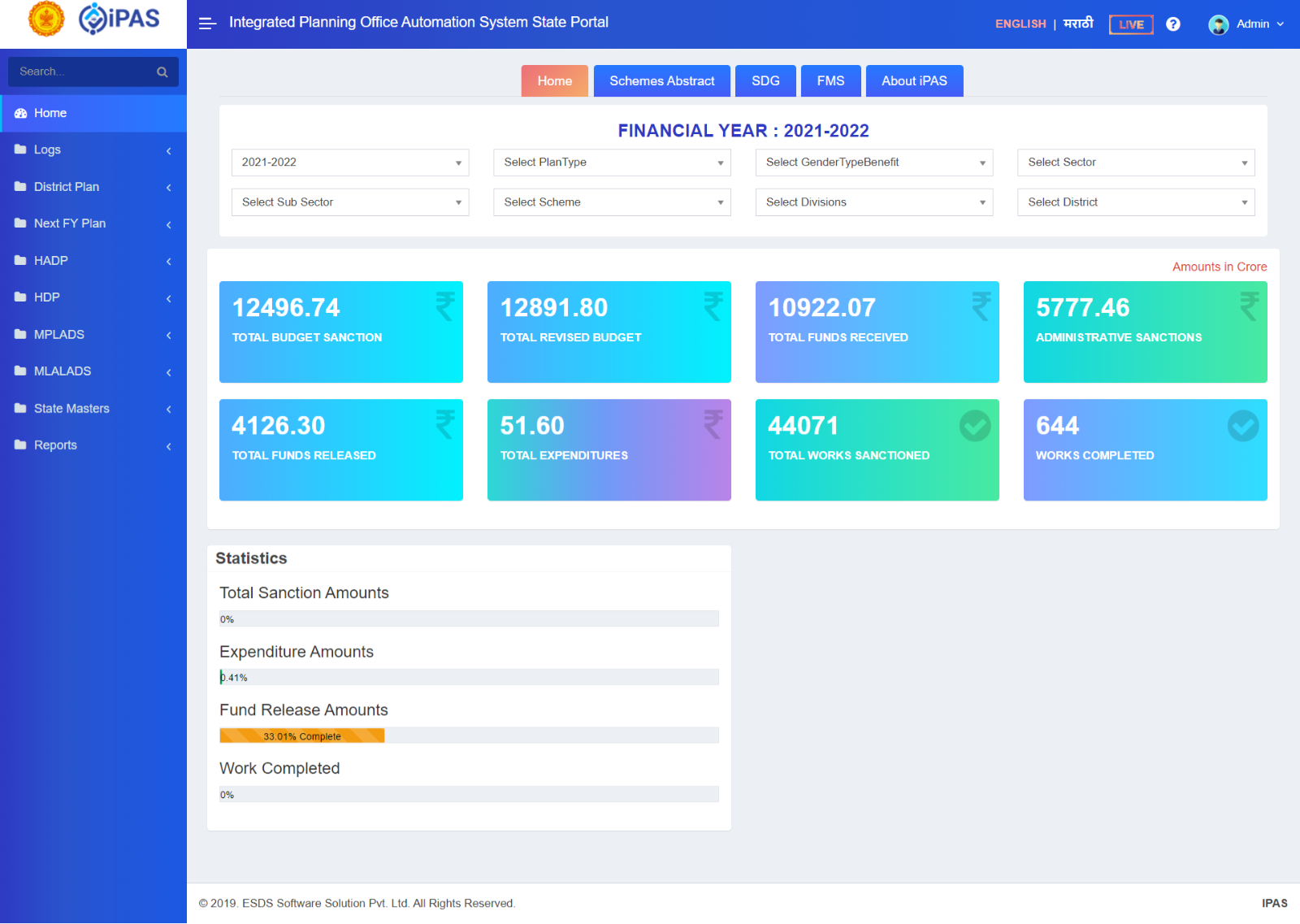Click the checkmark icon on Total Works Sanctioned

pos(974,425)
